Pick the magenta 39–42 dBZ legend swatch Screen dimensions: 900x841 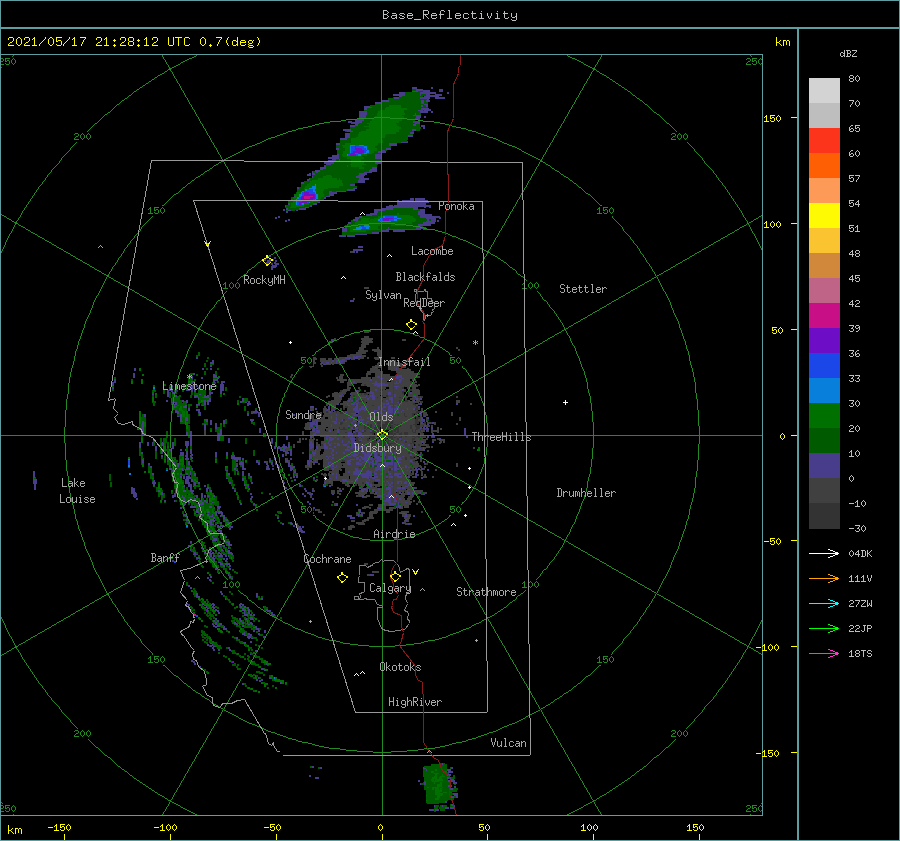click(824, 315)
